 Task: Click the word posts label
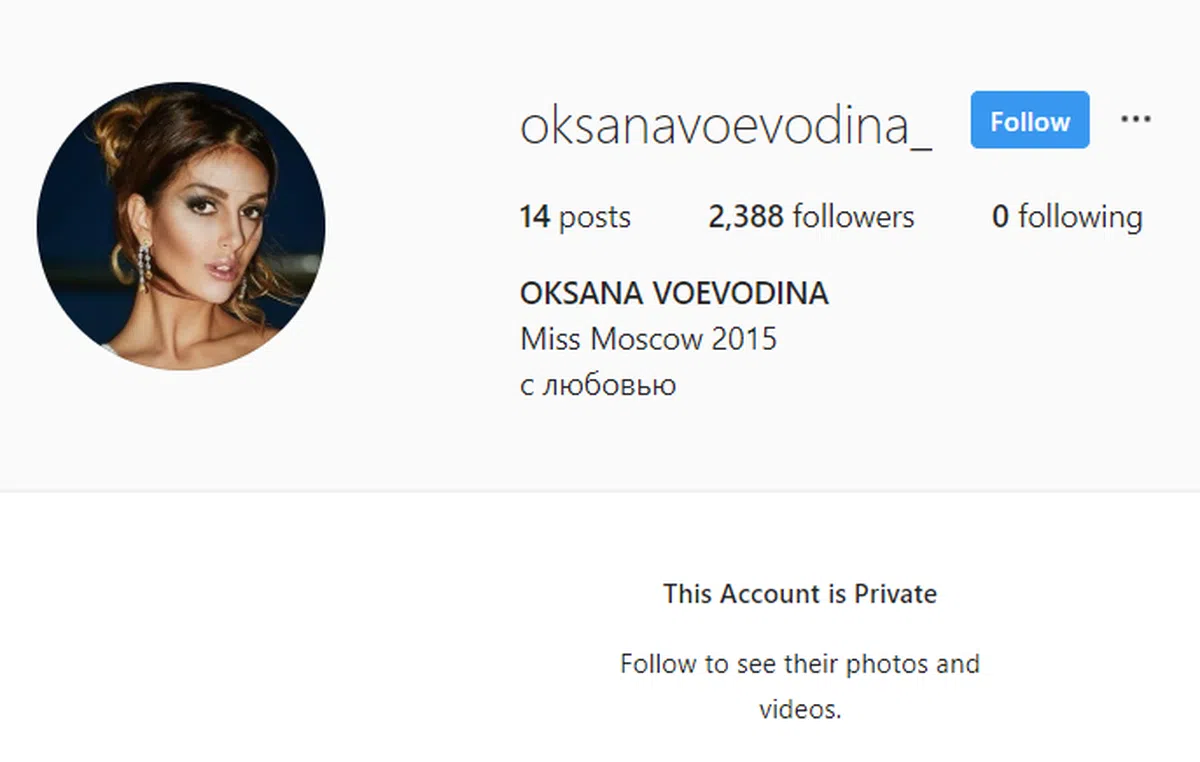[595, 218]
